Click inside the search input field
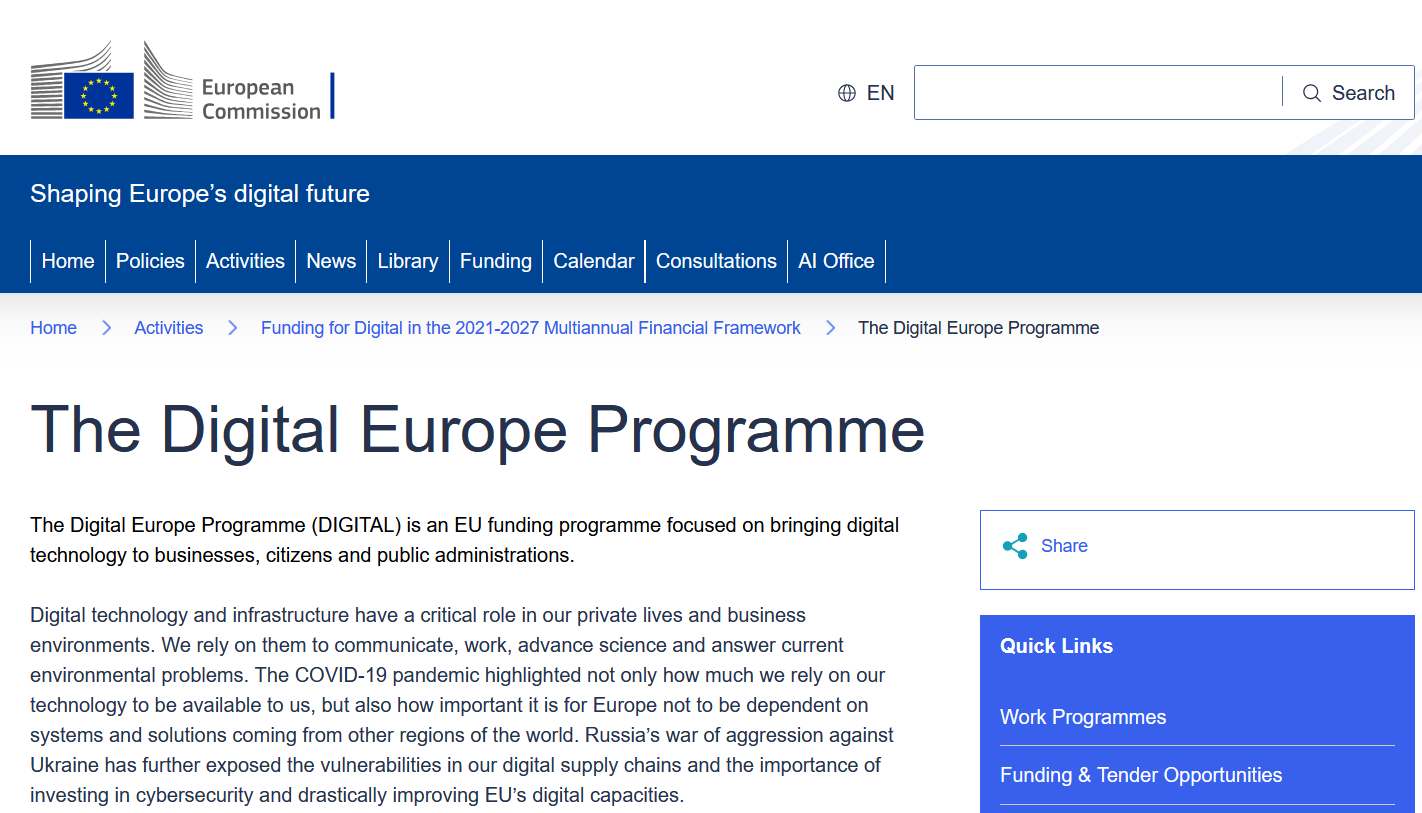Image resolution: width=1422 pixels, height=813 pixels. tap(1097, 93)
